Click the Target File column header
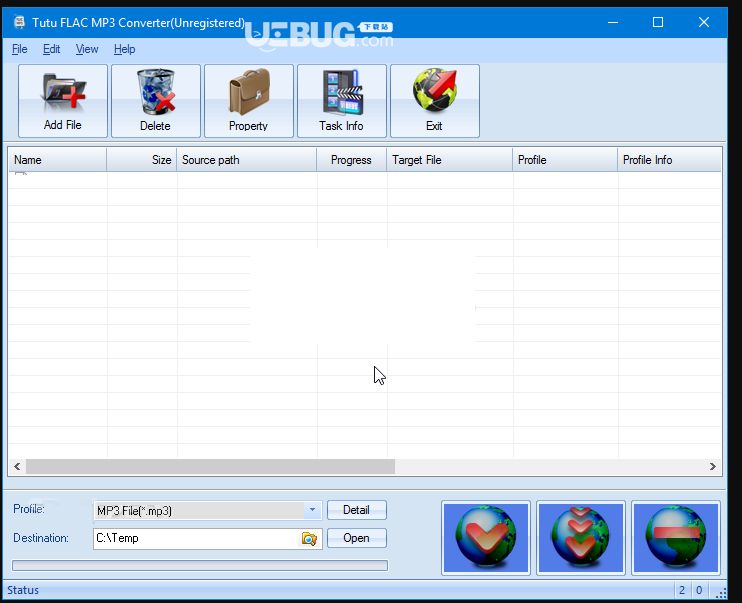Image resolution: width=742 pixels, height=603 pixels. 450,160
